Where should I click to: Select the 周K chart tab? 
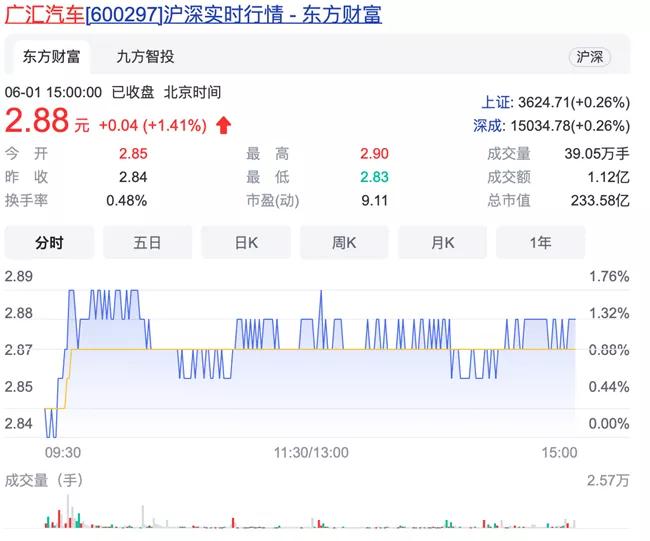point(344,243)
